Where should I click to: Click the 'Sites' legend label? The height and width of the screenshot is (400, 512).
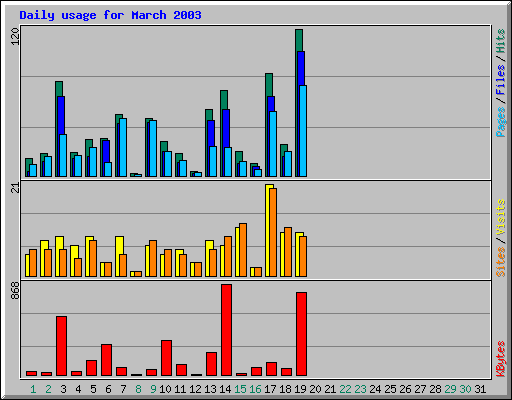tap(501, 262)
